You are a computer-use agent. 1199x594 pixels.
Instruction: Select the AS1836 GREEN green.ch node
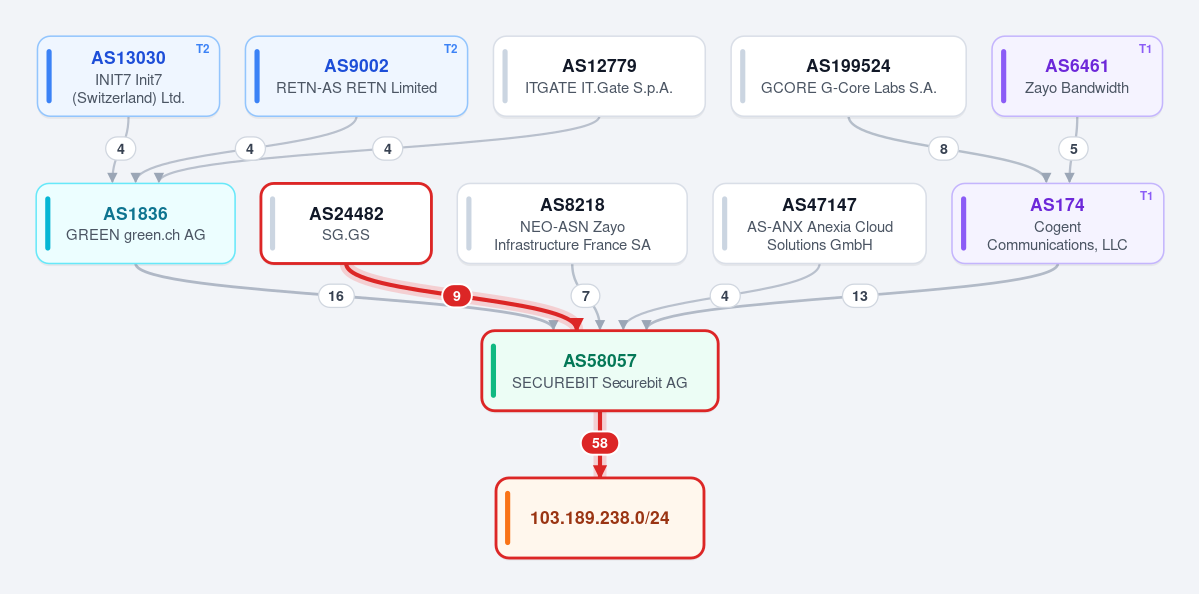point(135,223)
